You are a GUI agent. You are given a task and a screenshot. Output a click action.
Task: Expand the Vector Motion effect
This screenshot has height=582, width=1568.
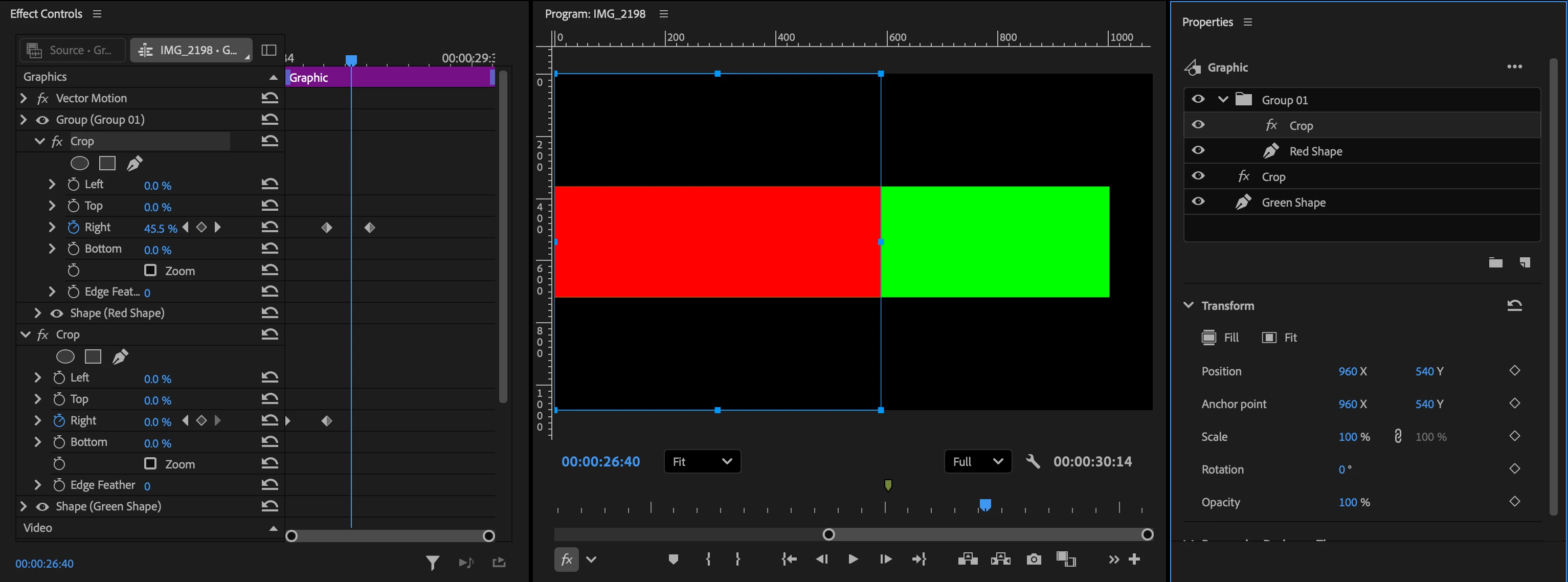[x=23, y=98]
